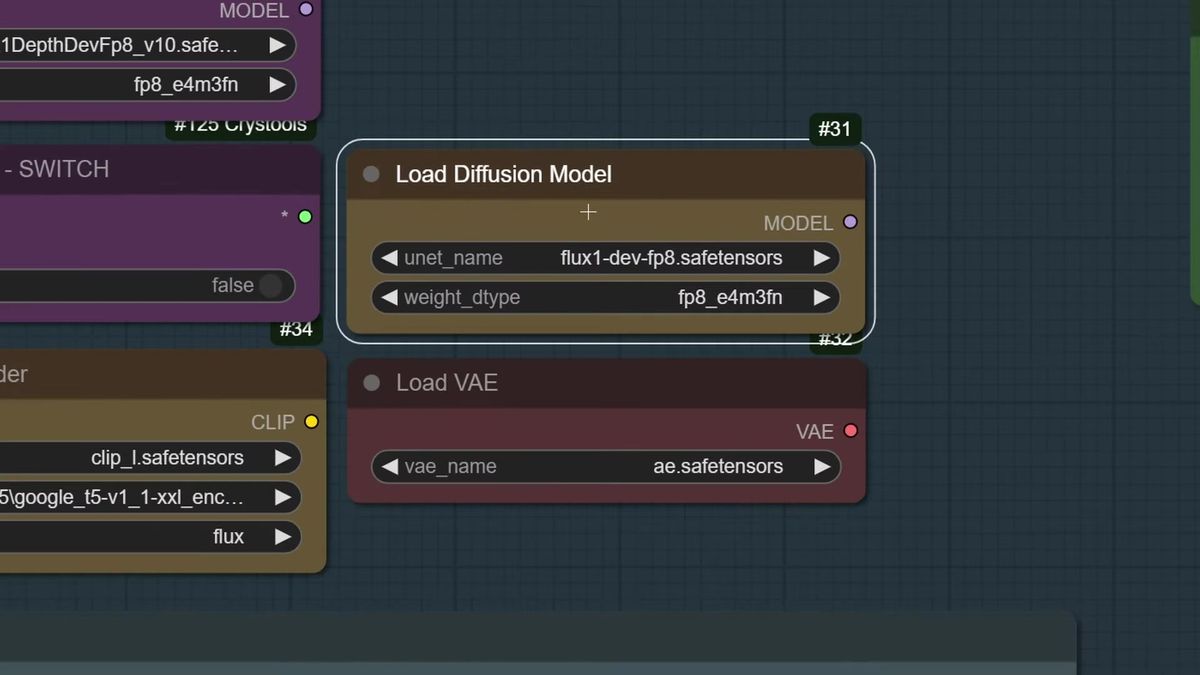This screenshot has height=675, width=1200.
Task: Open the flux type dropdown
Action: coord(150,537)
